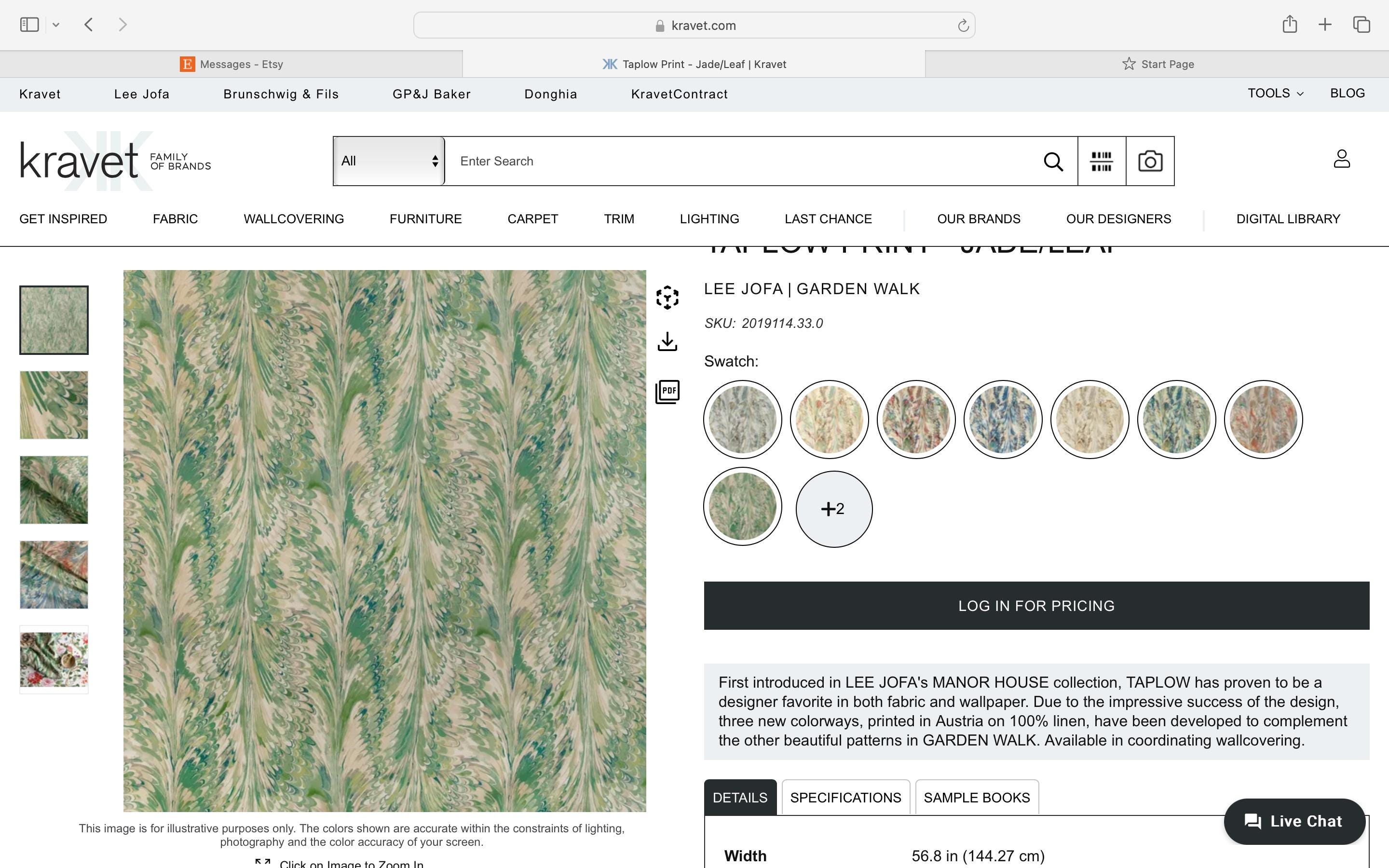
Task: Click LOG IN FOR PRICING button
Action: [1036, 606]
